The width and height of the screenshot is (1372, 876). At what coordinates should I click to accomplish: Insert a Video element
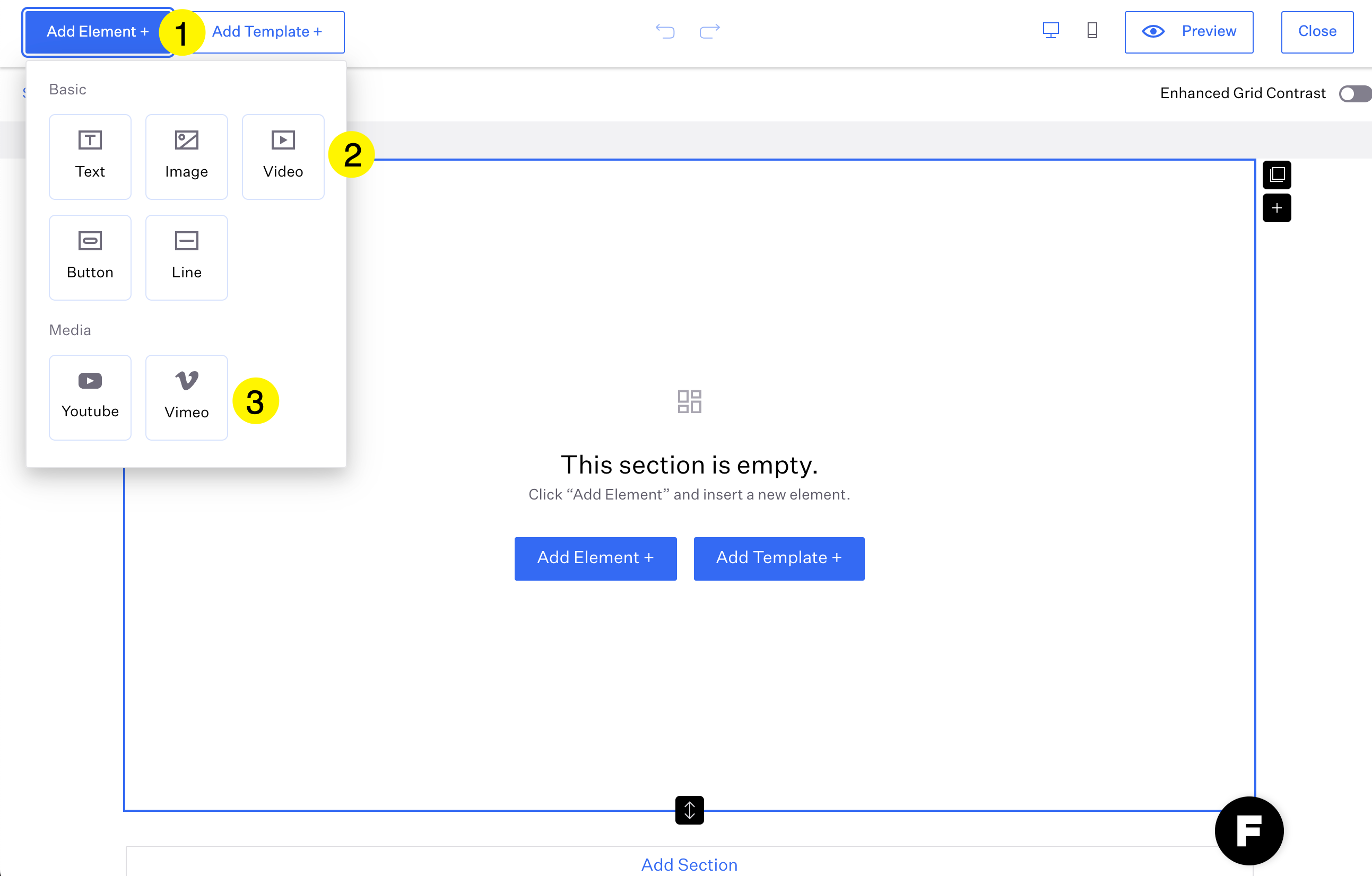click(283, 156)
